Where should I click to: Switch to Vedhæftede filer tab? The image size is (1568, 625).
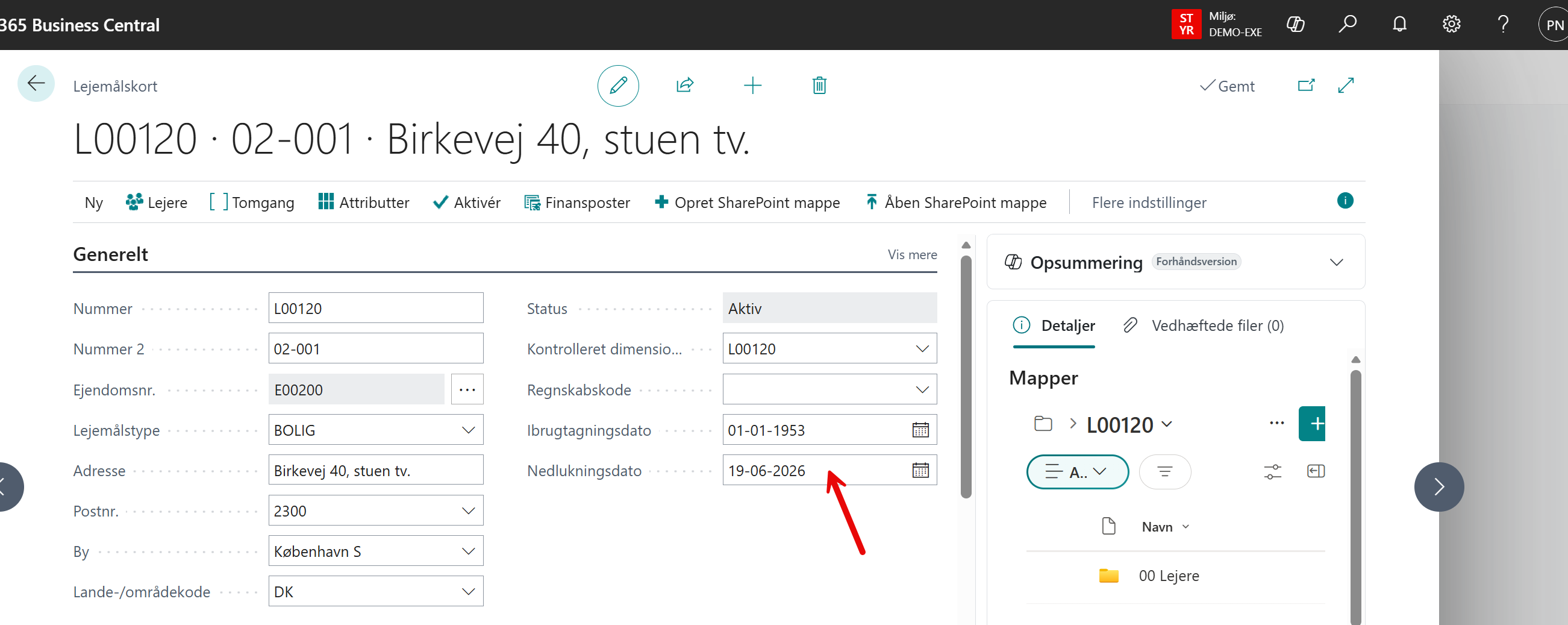point(1203,325)
